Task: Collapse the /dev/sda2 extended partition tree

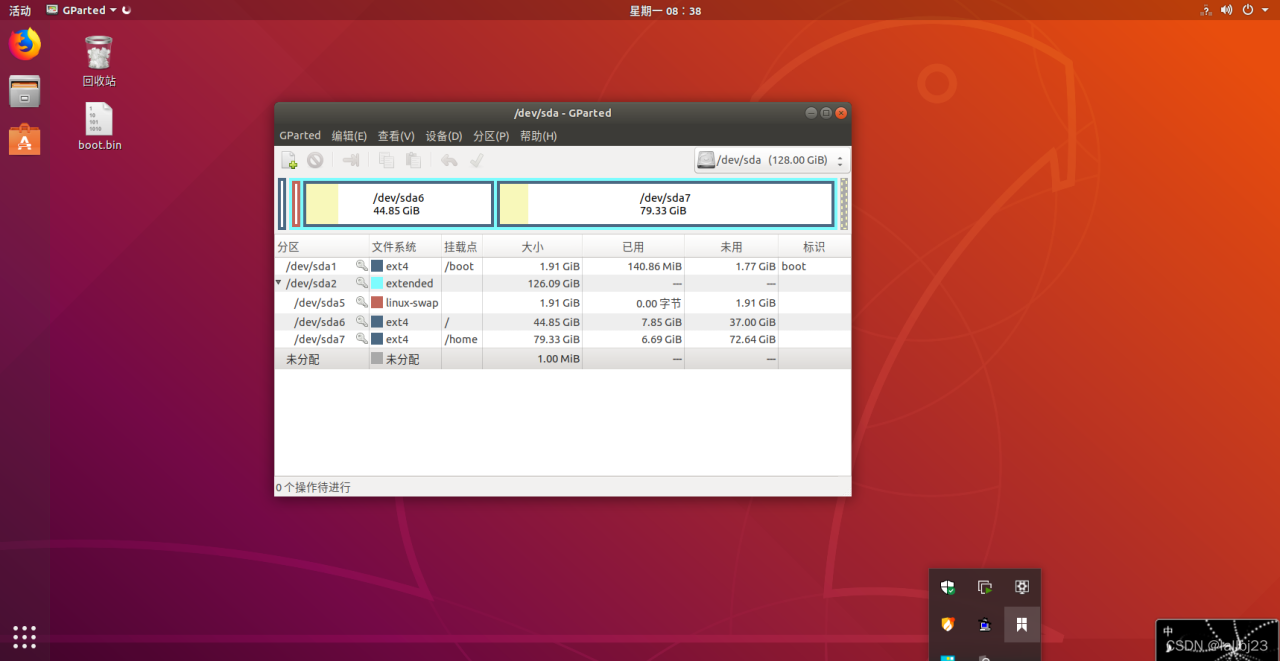Action: (279, 284)
